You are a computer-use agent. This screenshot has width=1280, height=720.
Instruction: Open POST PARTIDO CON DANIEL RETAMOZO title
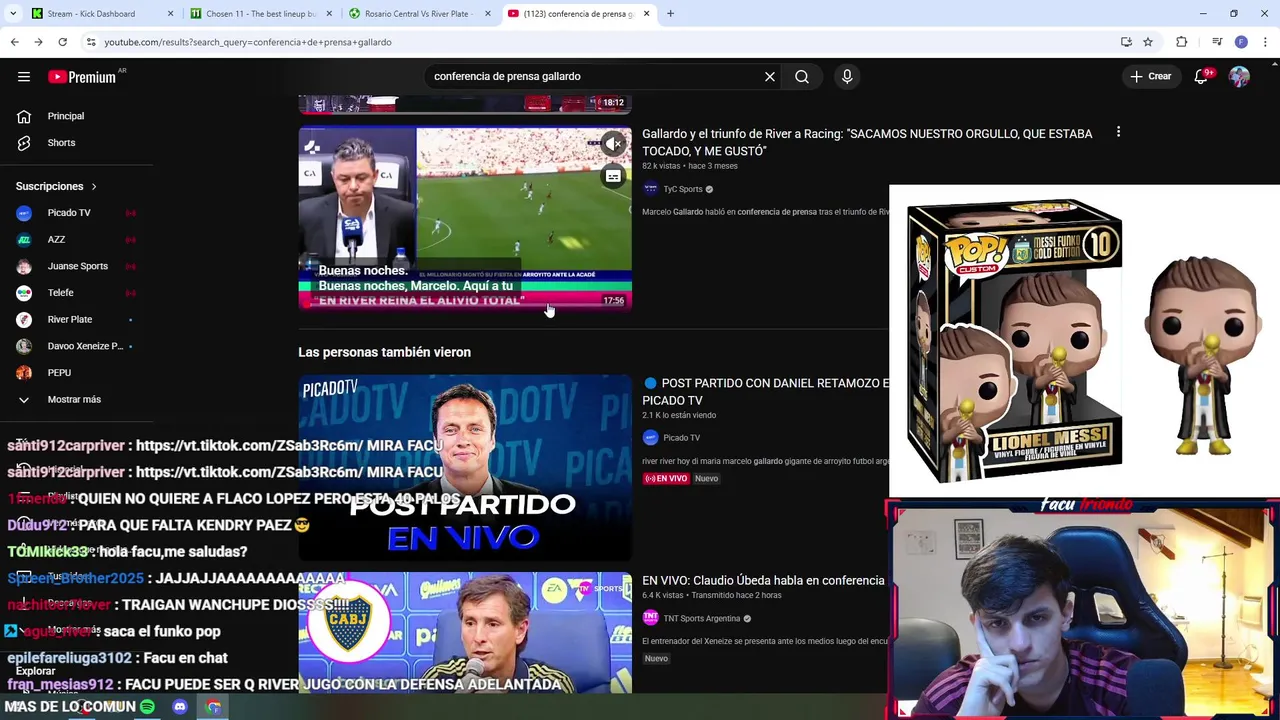(765, 391)
